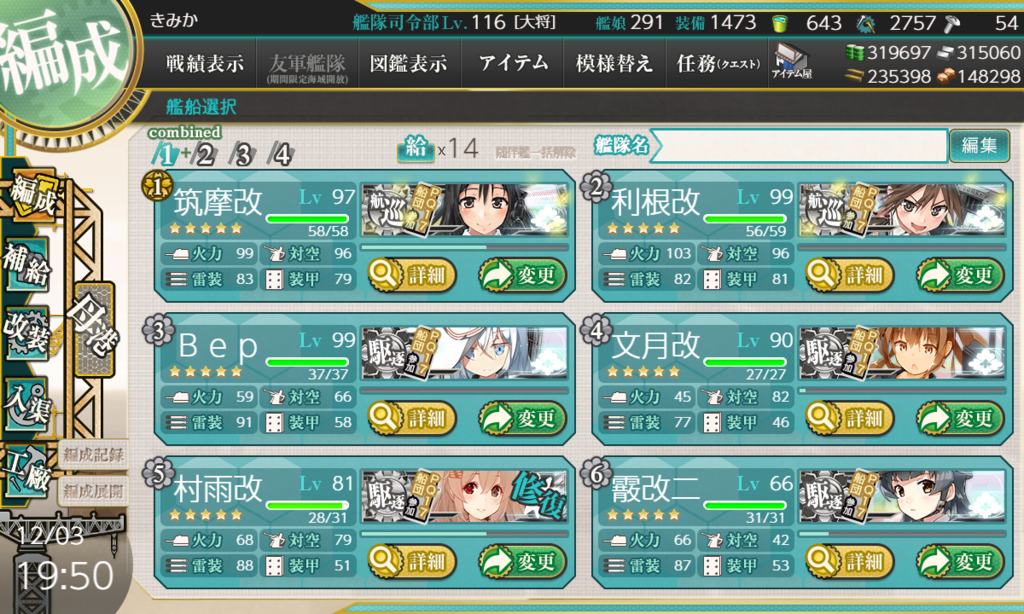
Task: Open the 入渠 docking sidebar icon
Action: [x=27, y=403]
